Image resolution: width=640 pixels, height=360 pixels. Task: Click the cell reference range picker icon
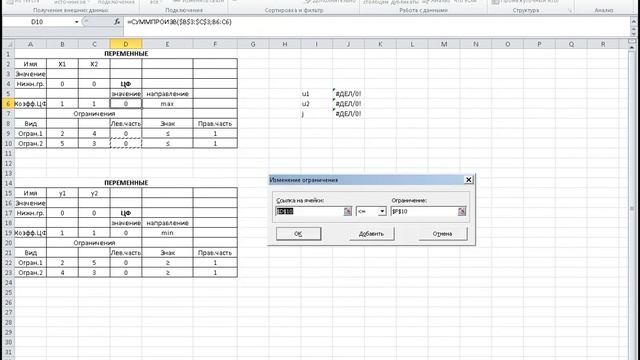(x=347, y=211)
